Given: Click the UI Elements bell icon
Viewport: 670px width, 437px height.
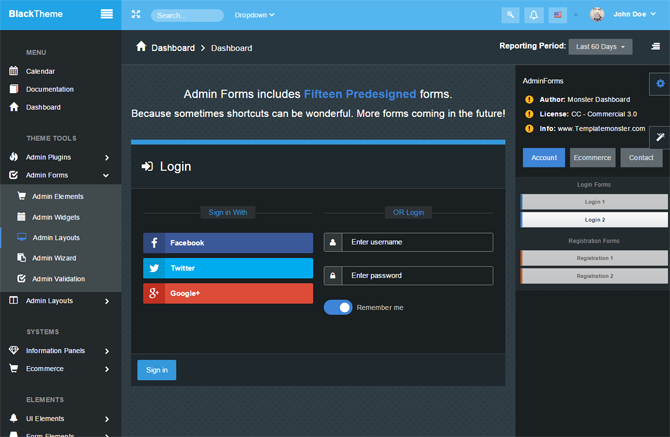Looking at the screenshot, I should click(14, 418).
